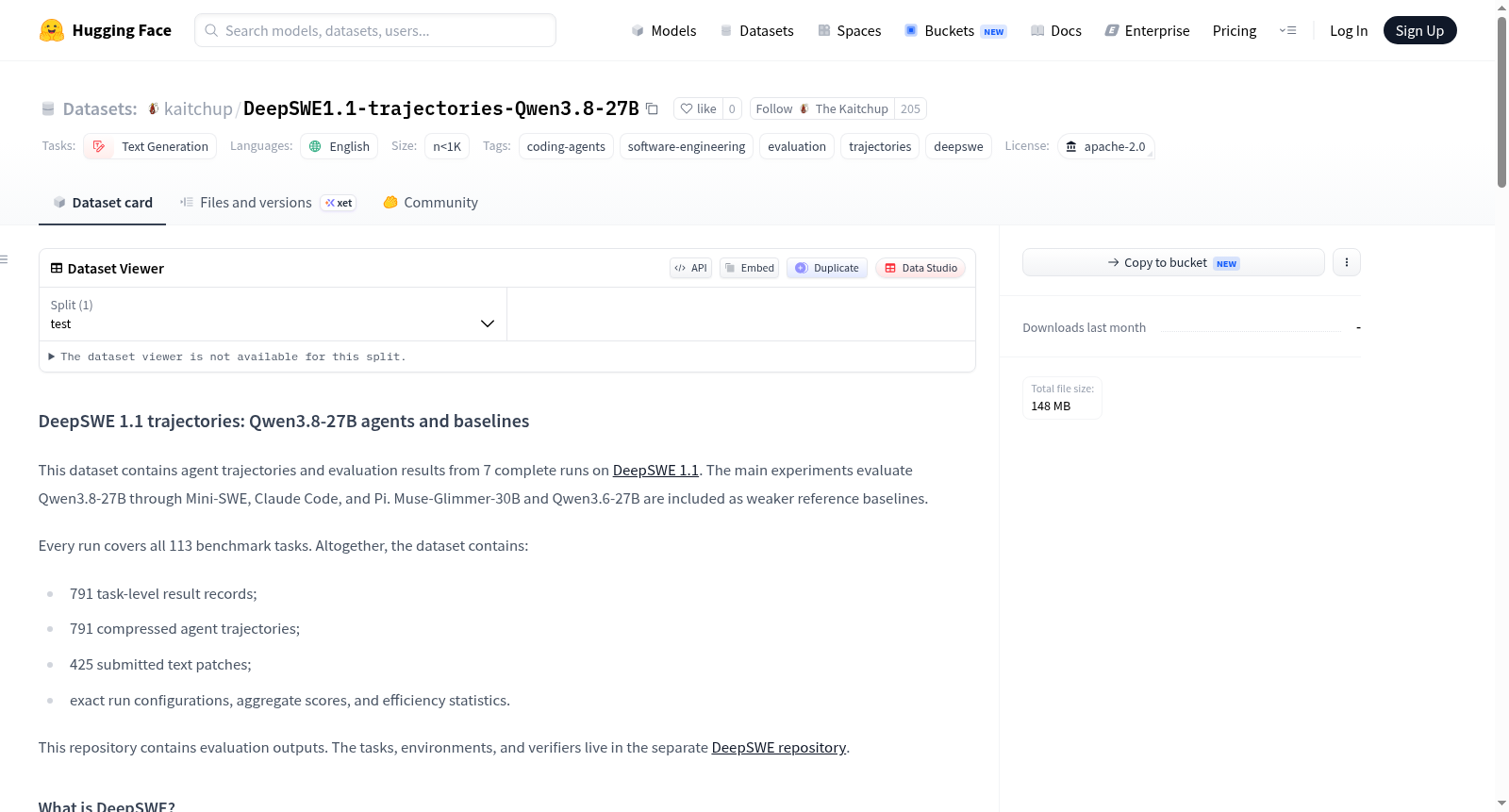Click the '425 submitted text patches;' line
1509x812 pixels.
160,664
